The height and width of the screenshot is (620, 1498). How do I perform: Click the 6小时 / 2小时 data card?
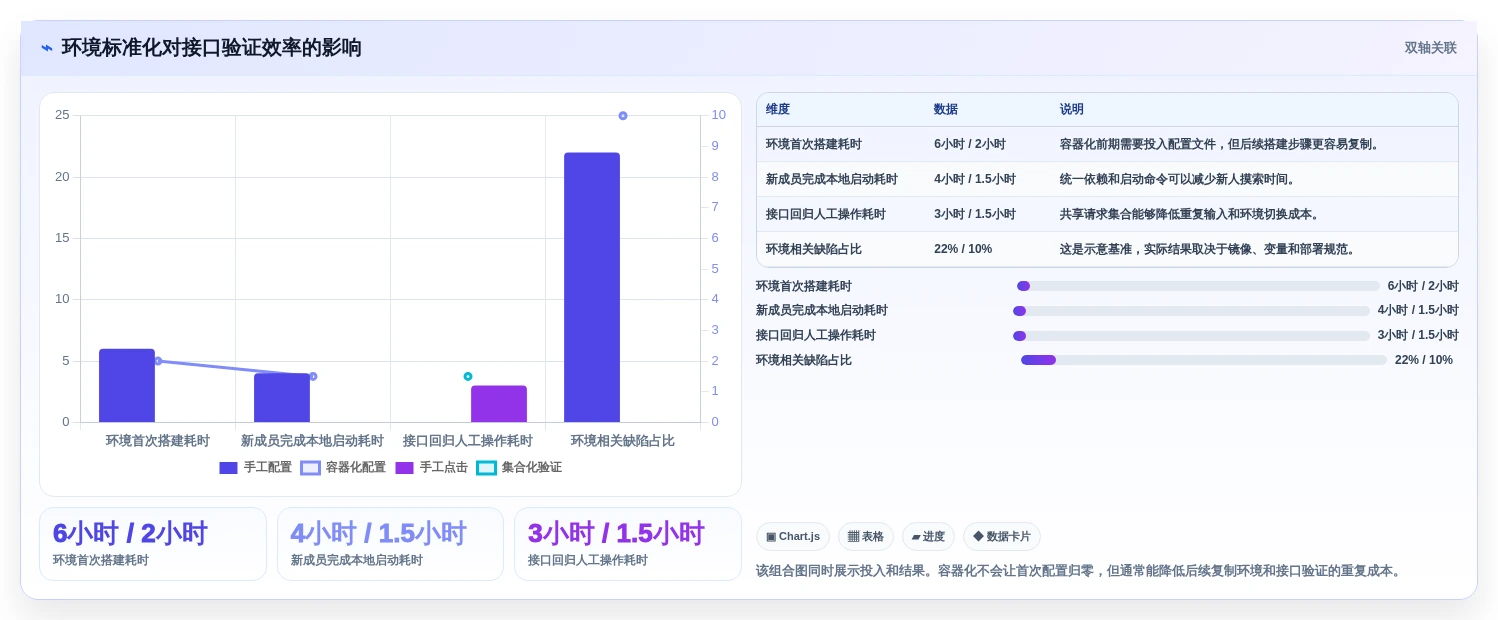tap(153, 544)
